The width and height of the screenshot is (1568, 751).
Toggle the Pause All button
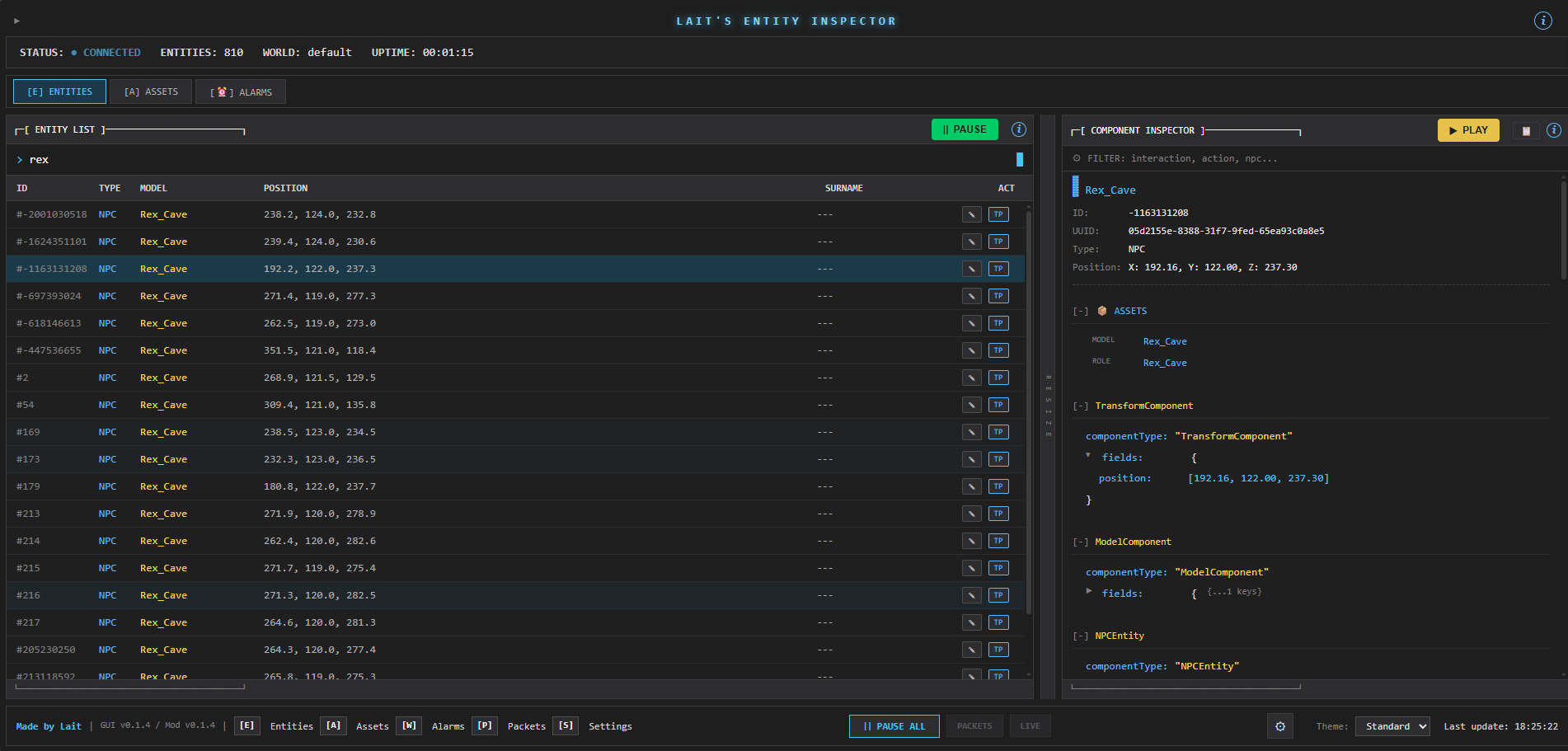tap(894, 726)
